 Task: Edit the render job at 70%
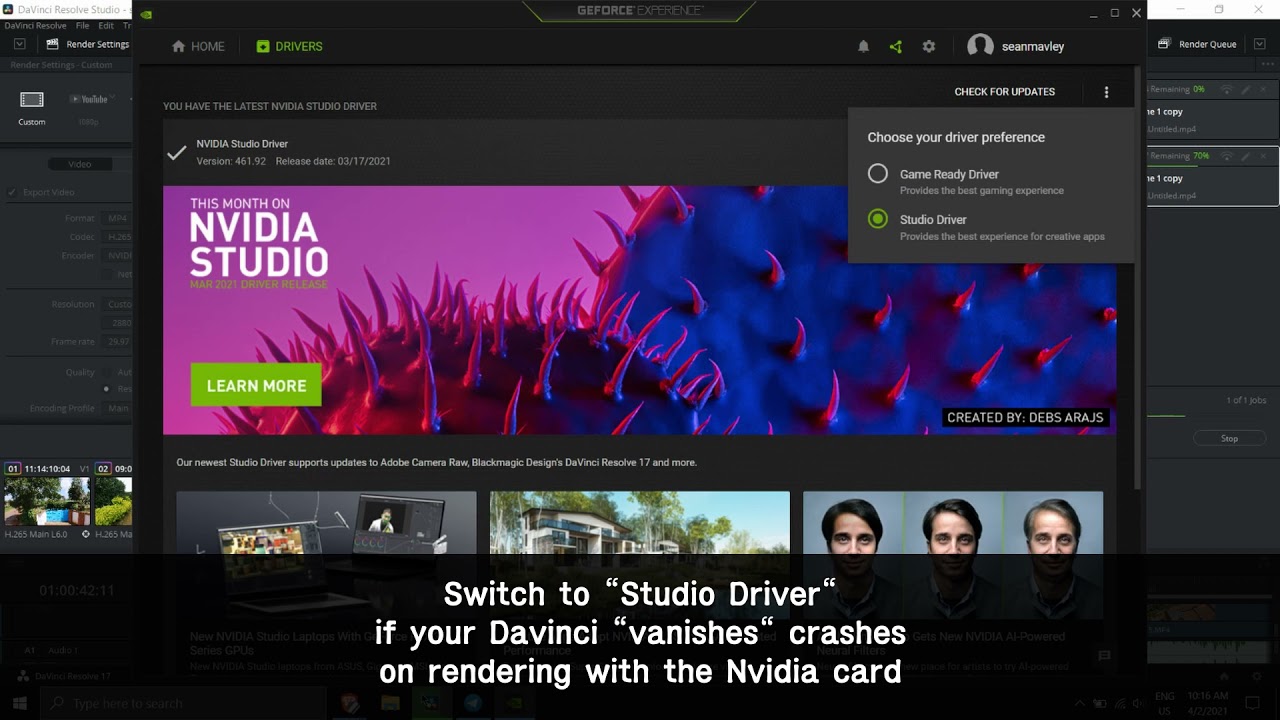pos(1245,156)
